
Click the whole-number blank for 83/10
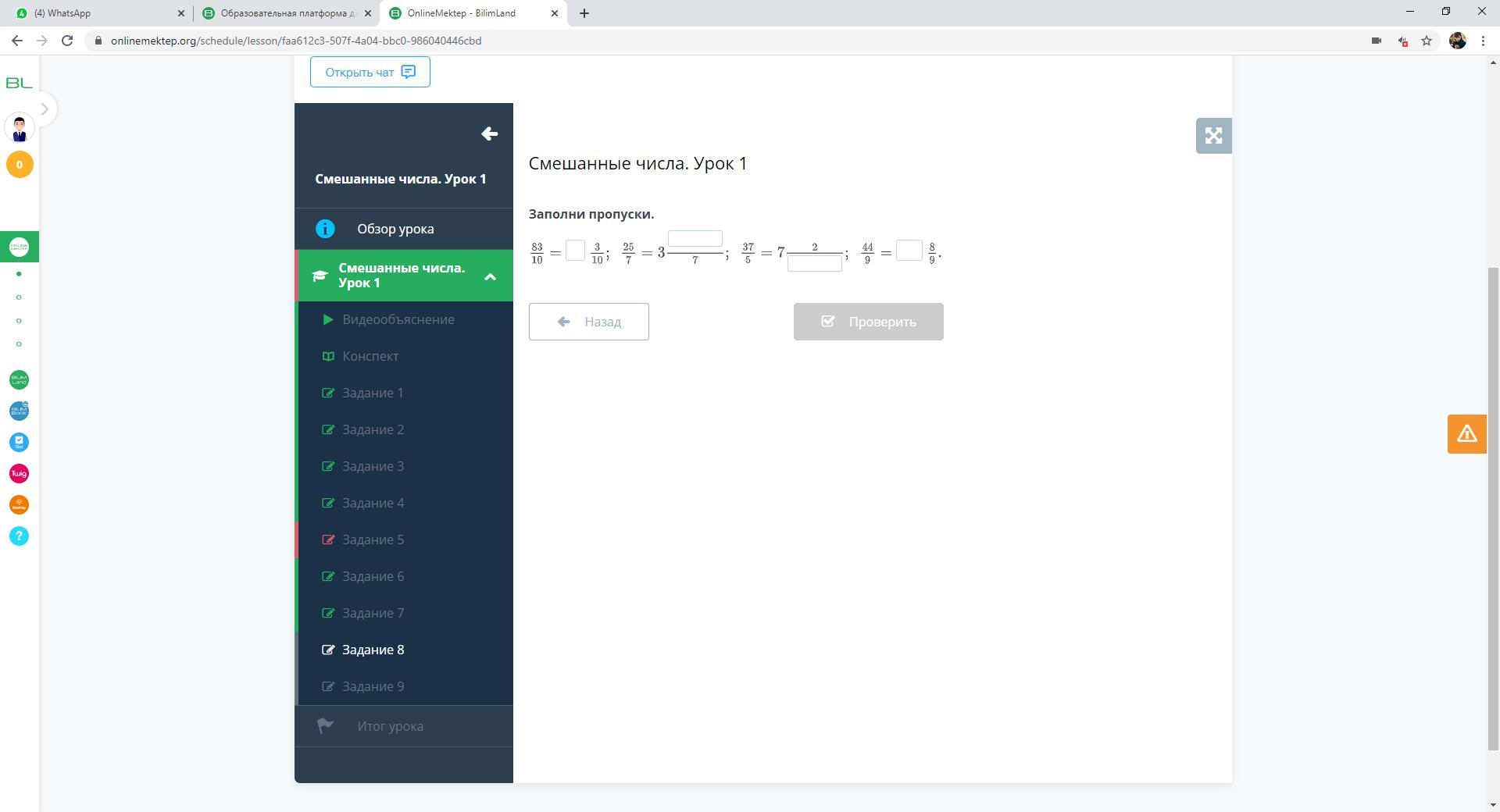click(x=575, y=251)
